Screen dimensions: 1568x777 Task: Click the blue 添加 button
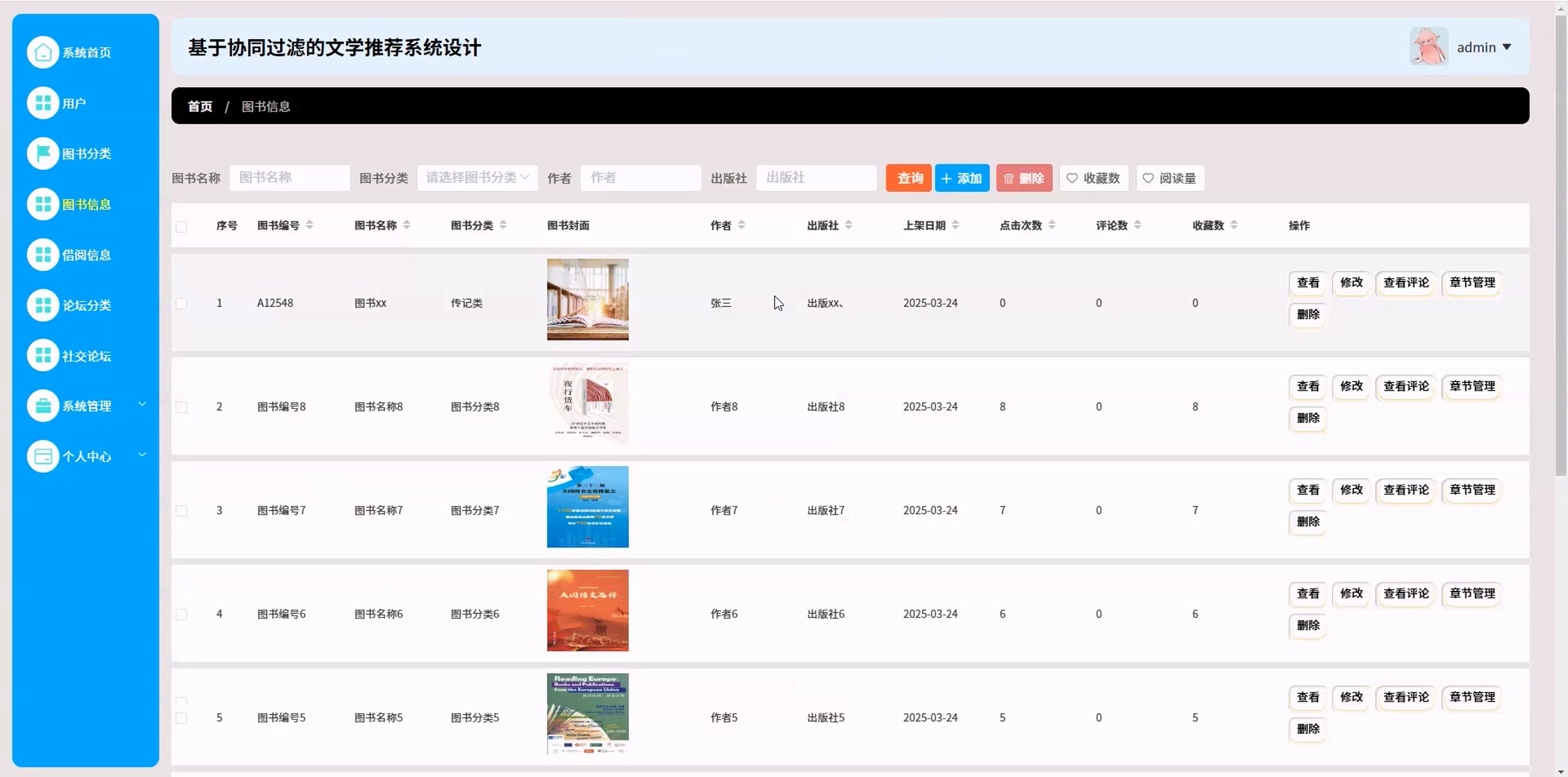coord(962,178)
